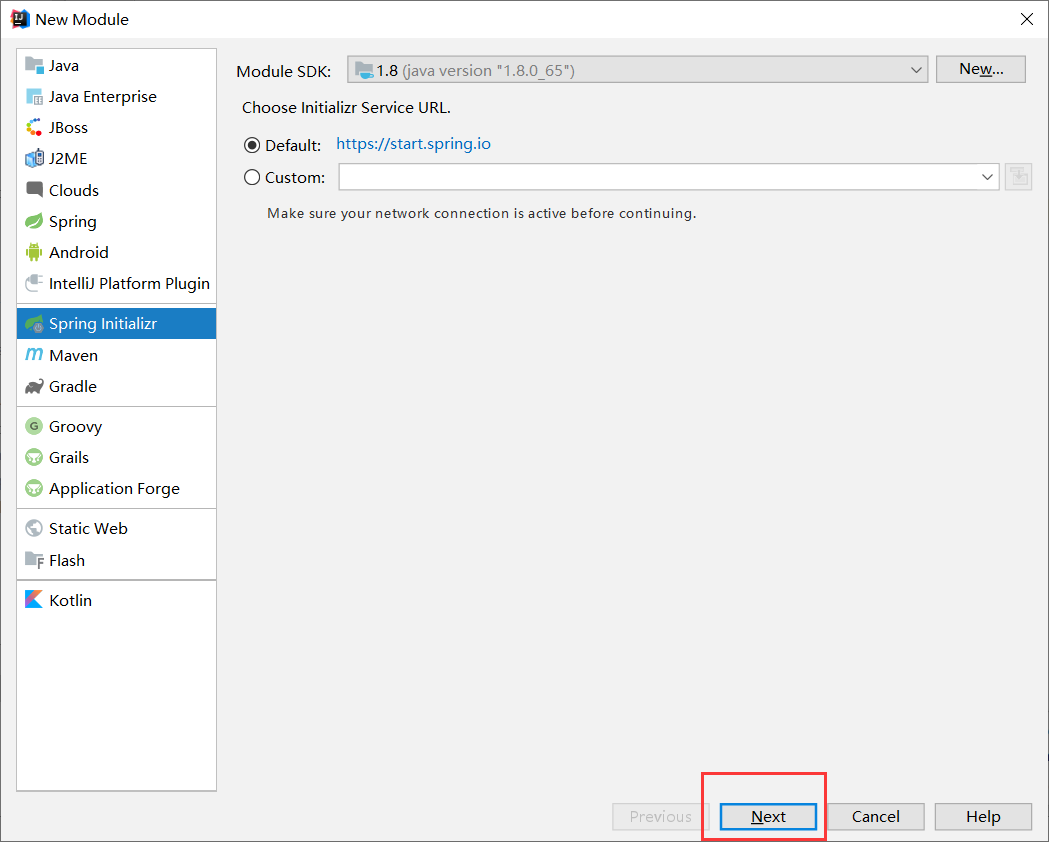Select the Default URL radio button

[x=252, y=145]
